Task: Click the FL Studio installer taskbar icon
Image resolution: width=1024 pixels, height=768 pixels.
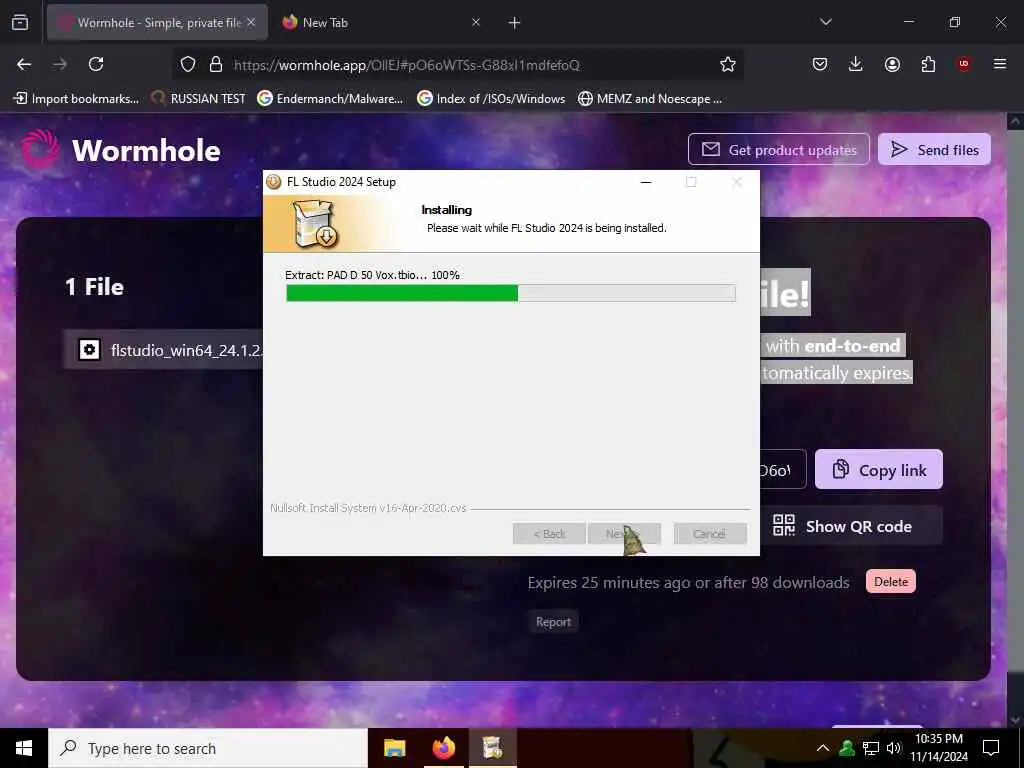Action: click(492, 748)
